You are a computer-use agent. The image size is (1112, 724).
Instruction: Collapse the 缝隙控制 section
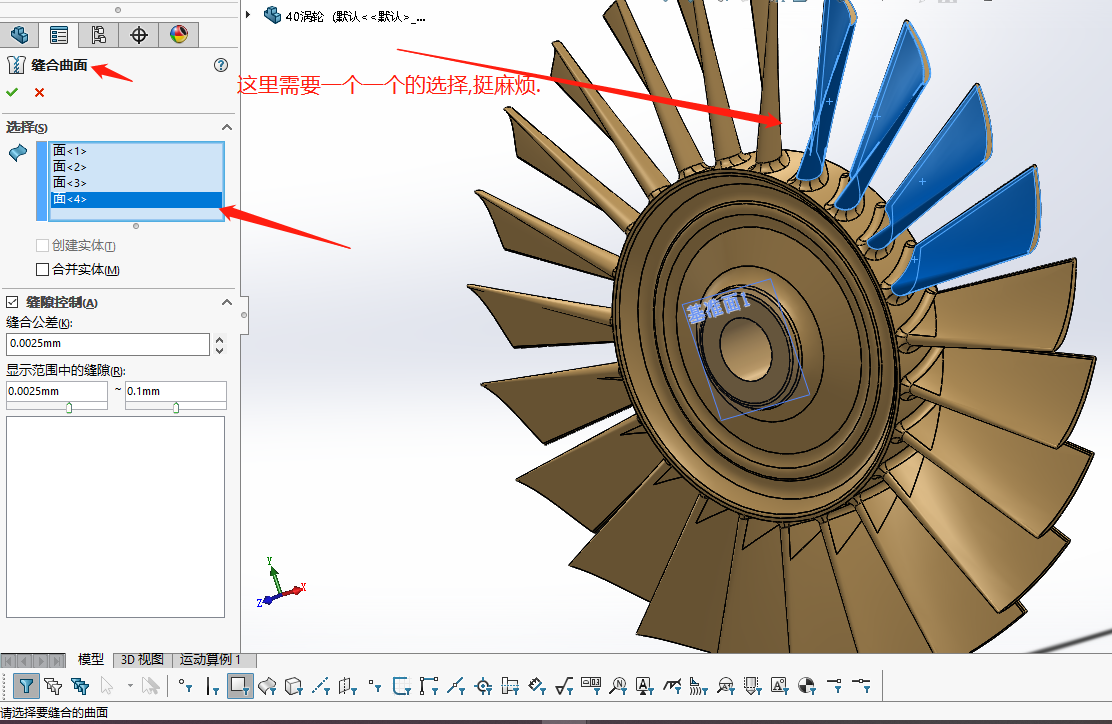click(227, 301)
